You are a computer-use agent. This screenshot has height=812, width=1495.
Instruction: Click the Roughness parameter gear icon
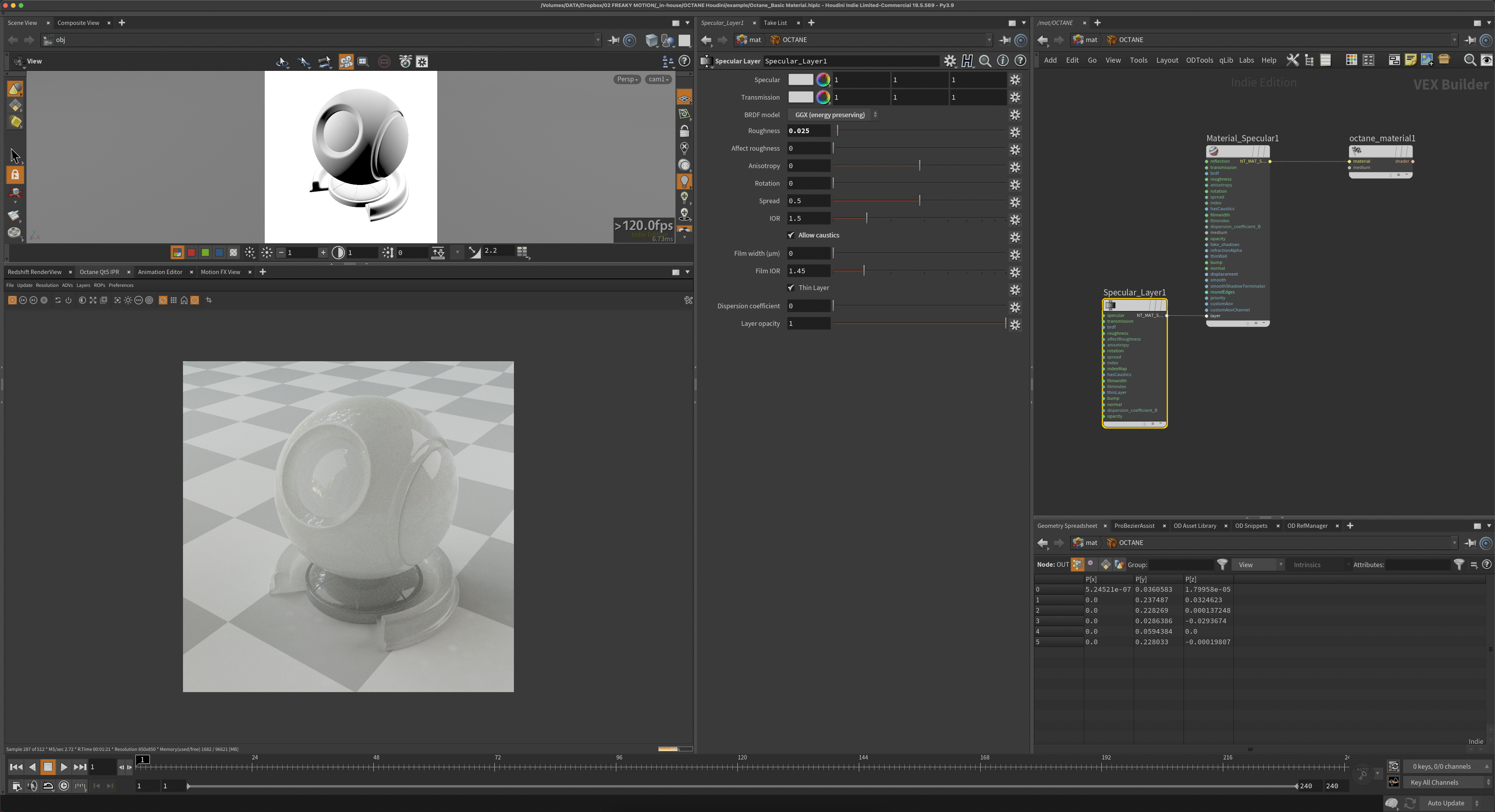tap(1015, 132)
